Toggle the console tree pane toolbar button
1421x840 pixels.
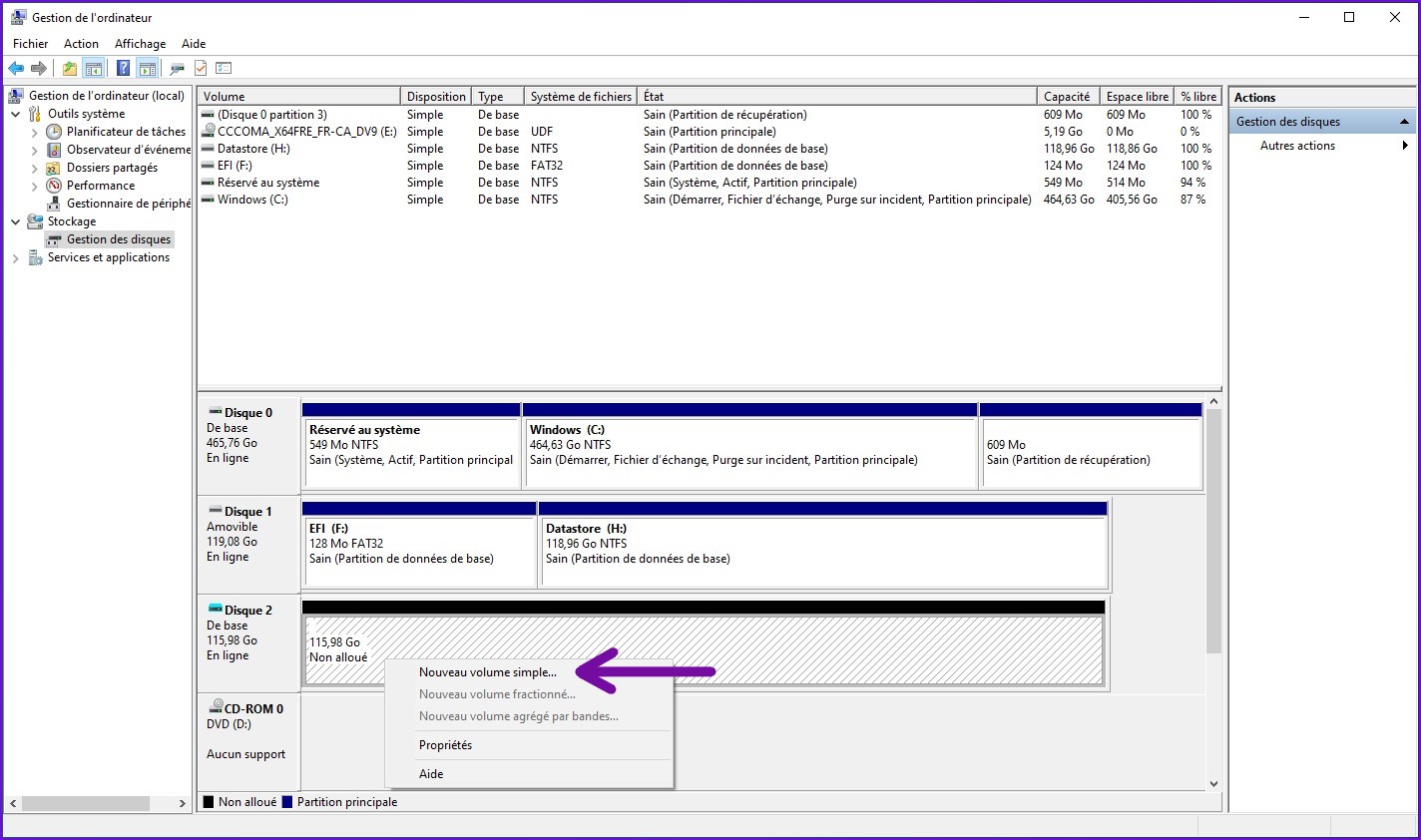pyautogui.click(x=94, y=68)
